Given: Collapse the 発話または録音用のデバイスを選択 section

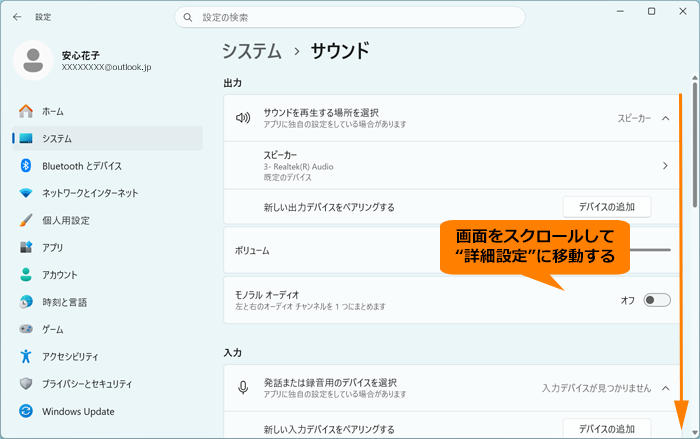Looking at the screenshot, I should 665,388.
